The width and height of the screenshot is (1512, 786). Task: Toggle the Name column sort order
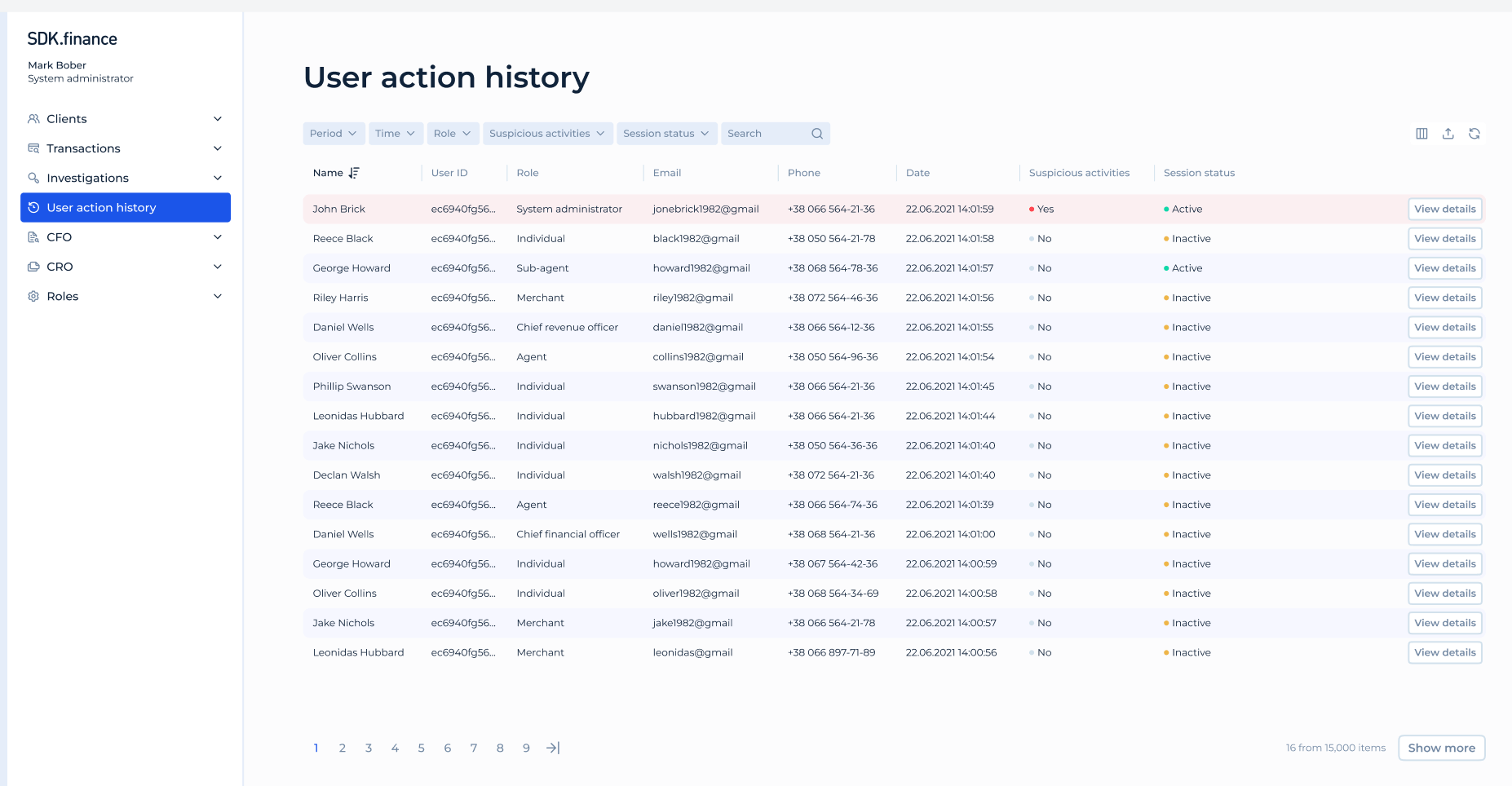pos(353,173)
